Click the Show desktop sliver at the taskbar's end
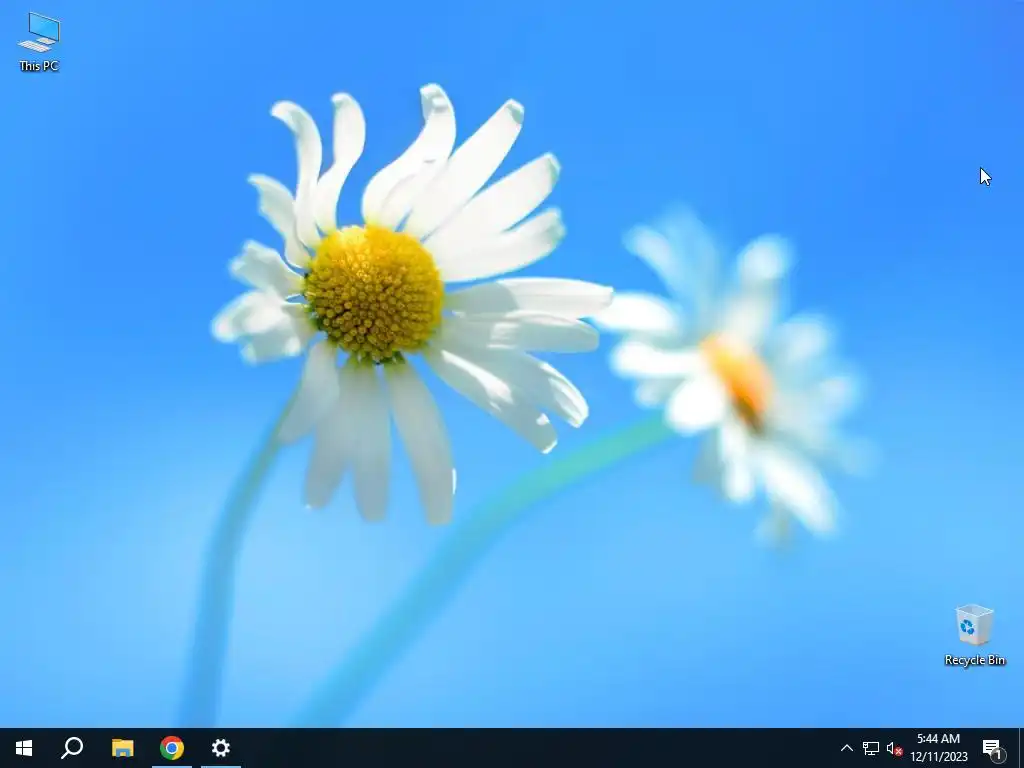The image size is (1024, 768). pyautogui.click(x=1021, y=748)
